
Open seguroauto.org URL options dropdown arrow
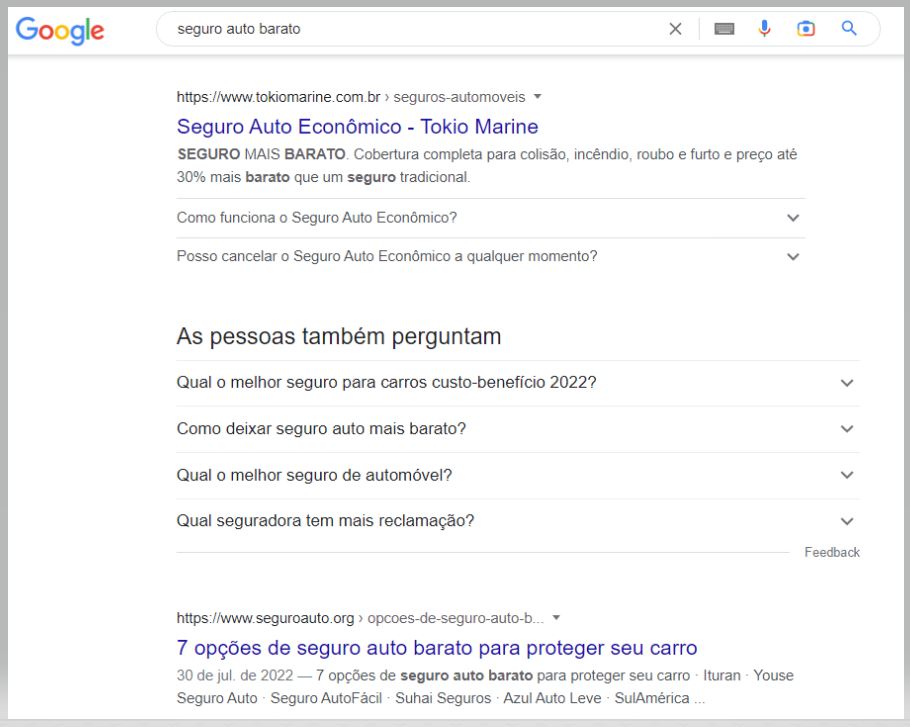pos(556,617)
